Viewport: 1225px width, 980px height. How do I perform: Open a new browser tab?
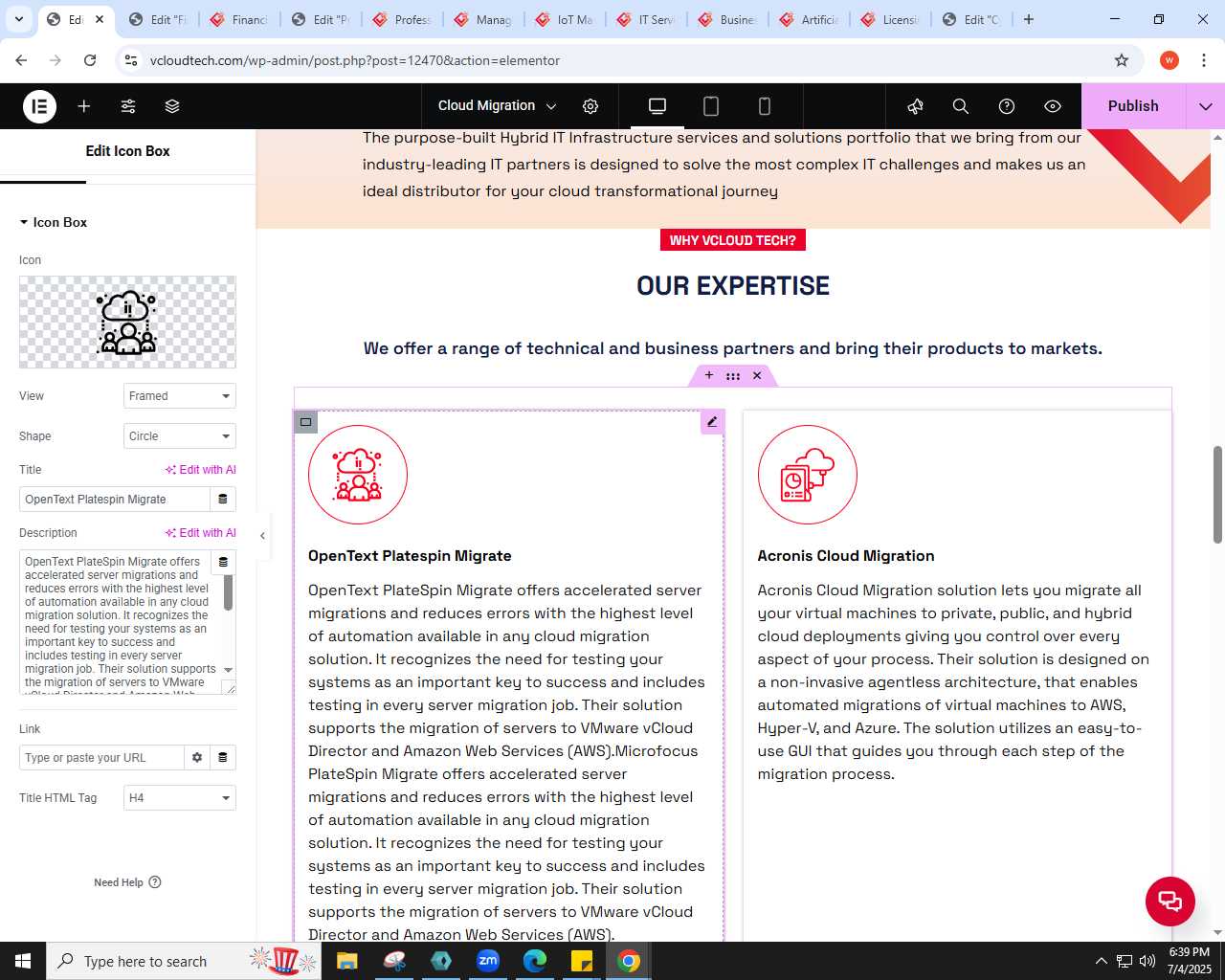[x=1029, y=19]
